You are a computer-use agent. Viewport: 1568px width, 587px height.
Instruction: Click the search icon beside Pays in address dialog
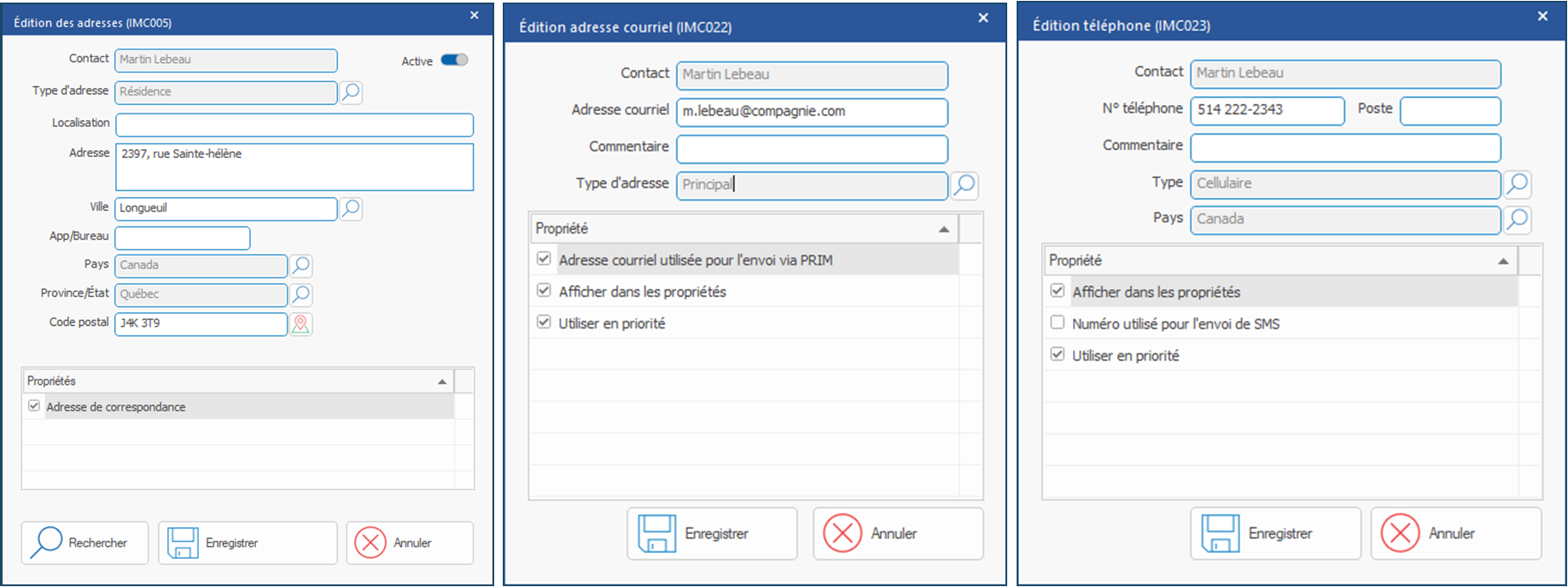point(300,265)
